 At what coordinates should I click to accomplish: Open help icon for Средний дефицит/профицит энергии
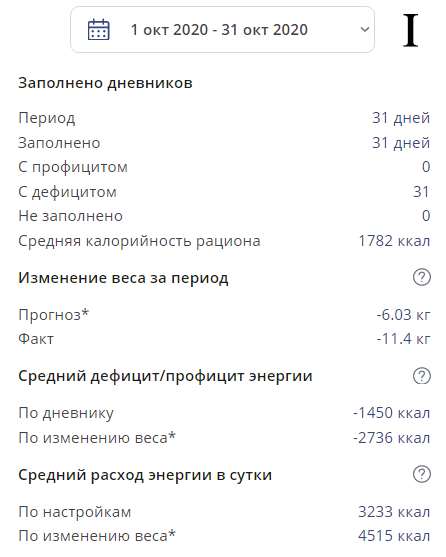point(421,375)
